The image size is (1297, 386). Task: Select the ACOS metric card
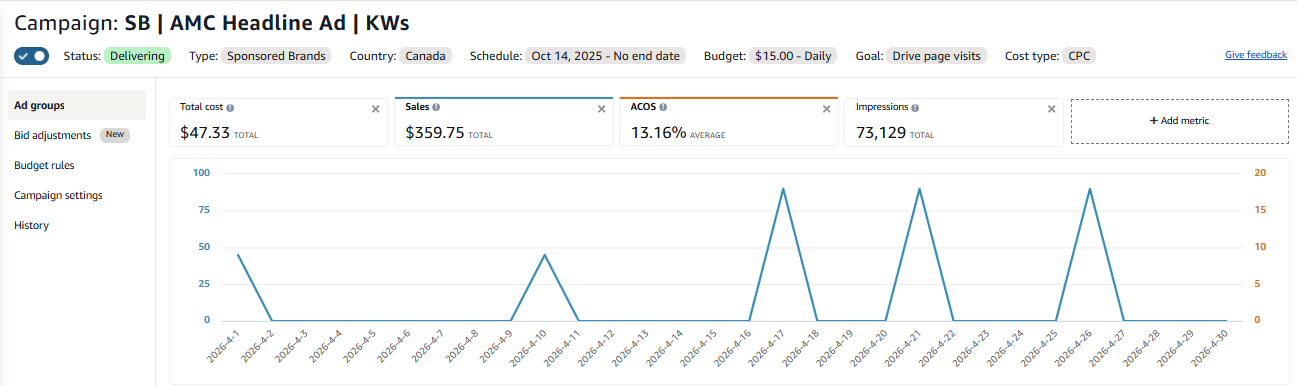pyautogui.click(x=728, y=122)
